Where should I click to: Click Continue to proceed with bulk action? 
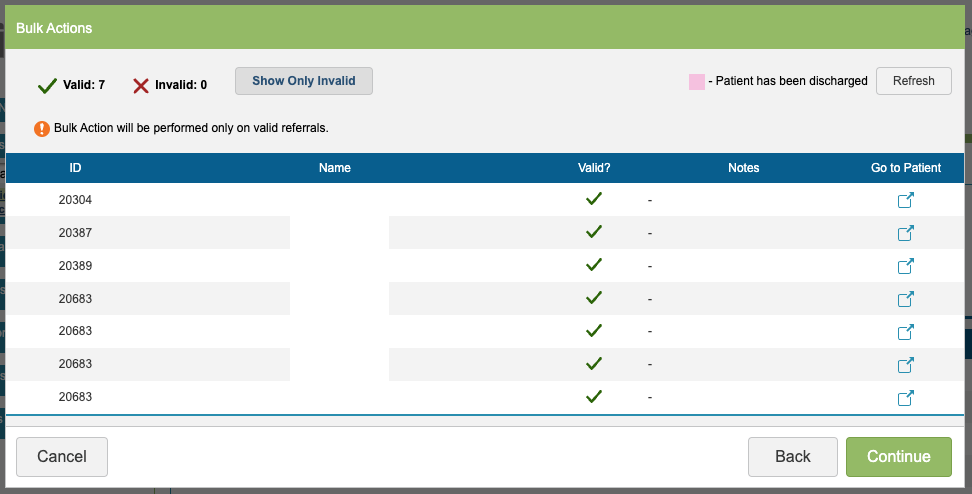click(x=898, y=457)
